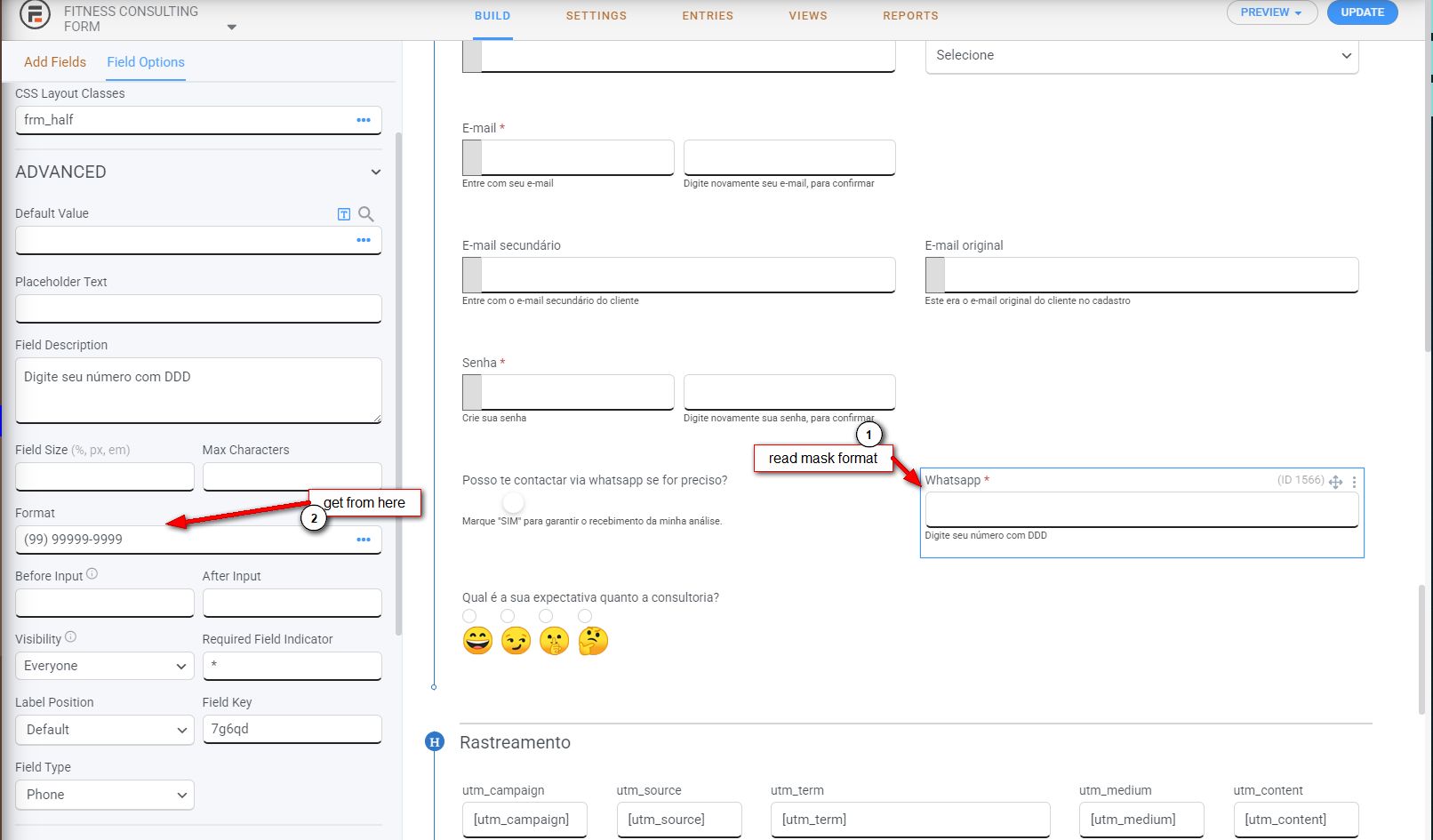Viewport: 1433px width, 840px height.
Task: Click the left panel vertical scrollbar
Action: [x=398, y=384]
